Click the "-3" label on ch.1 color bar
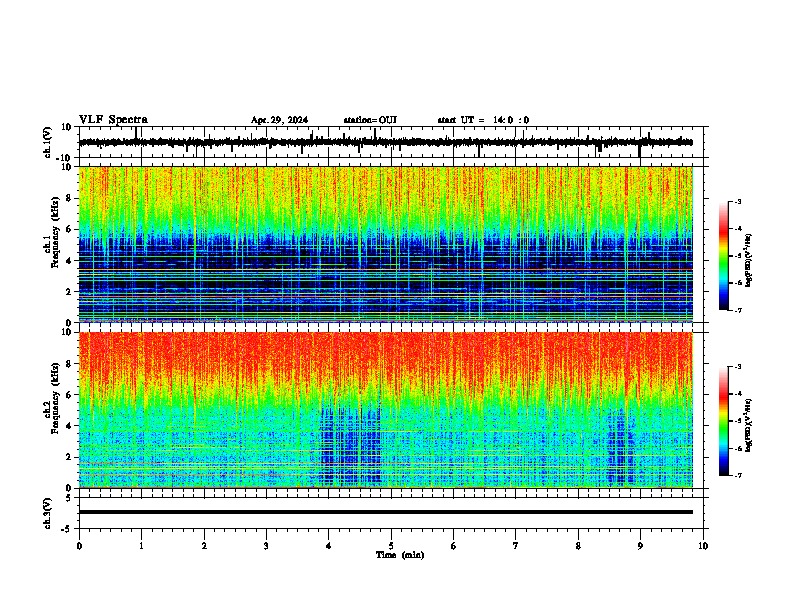Screen dimensions: 792x612 (737, 202)
